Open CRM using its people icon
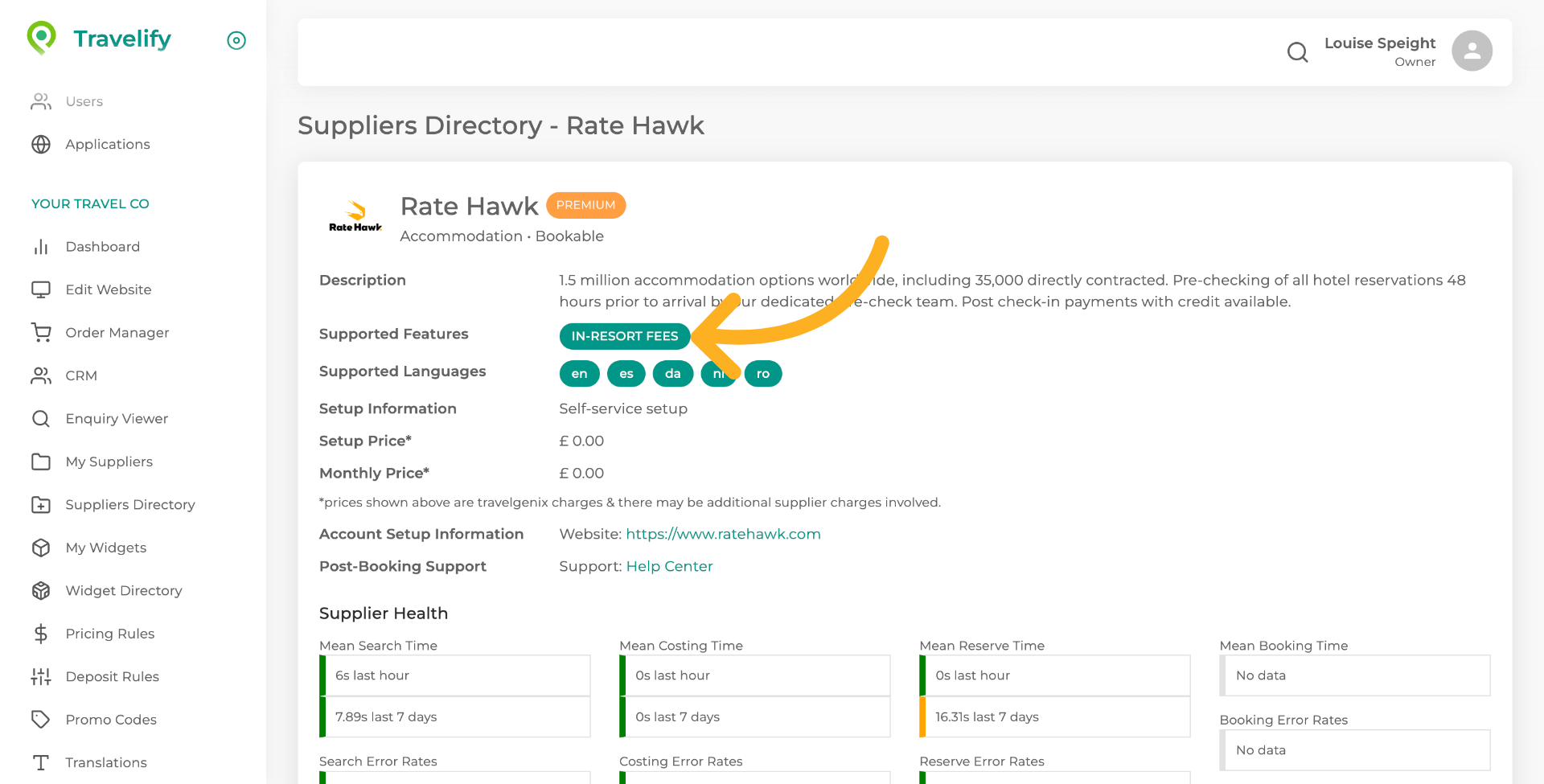Image resolution: width=1544 pixels, height=784 pixels. click(41, 376)
